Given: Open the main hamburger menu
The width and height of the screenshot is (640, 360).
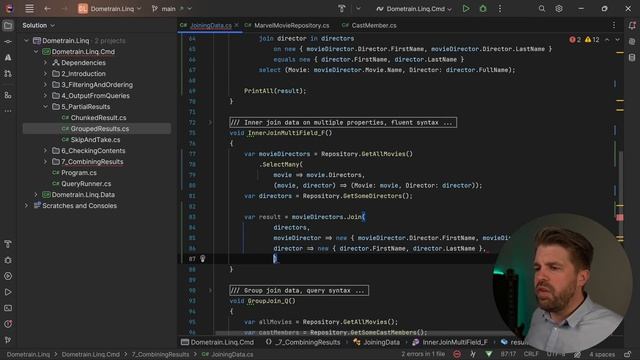Looking at the screenshot, I should 29,9.
